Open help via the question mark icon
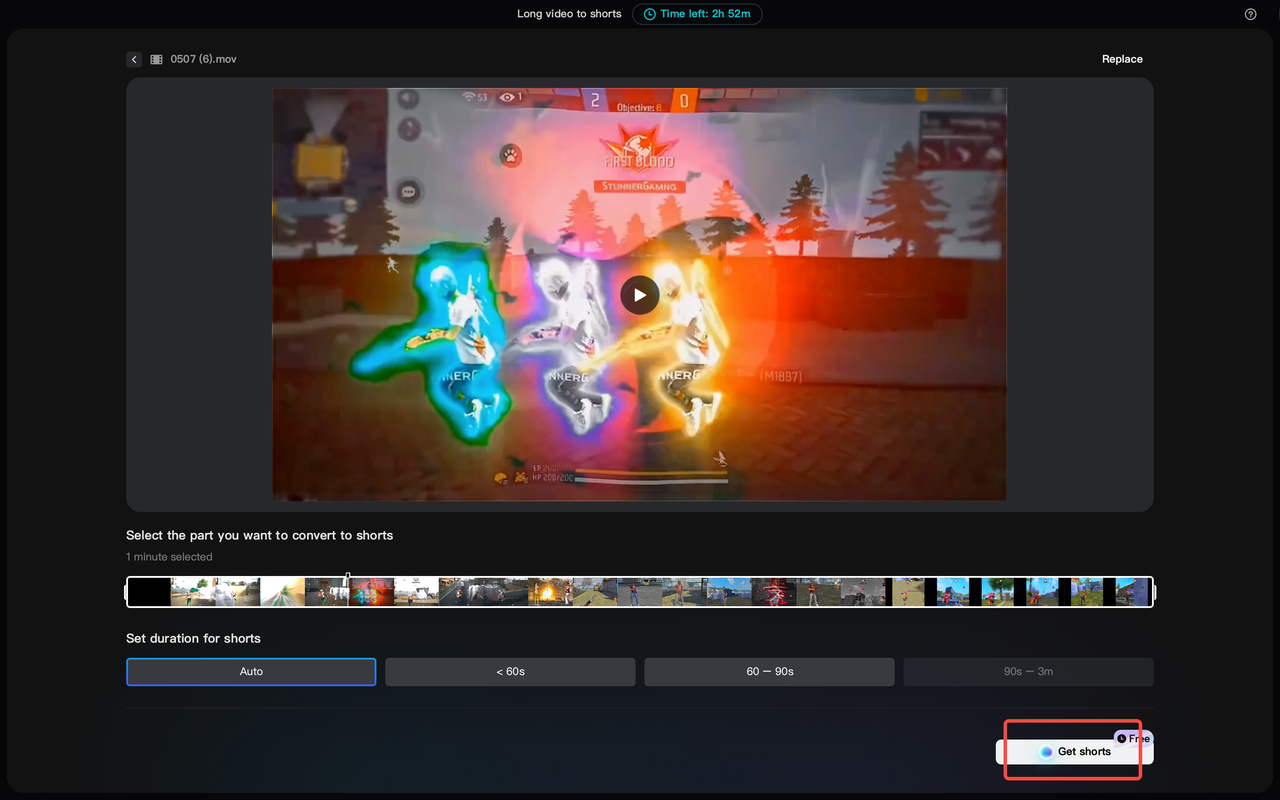Viewport: 1280px width, 800px height. click(1250, 14)
